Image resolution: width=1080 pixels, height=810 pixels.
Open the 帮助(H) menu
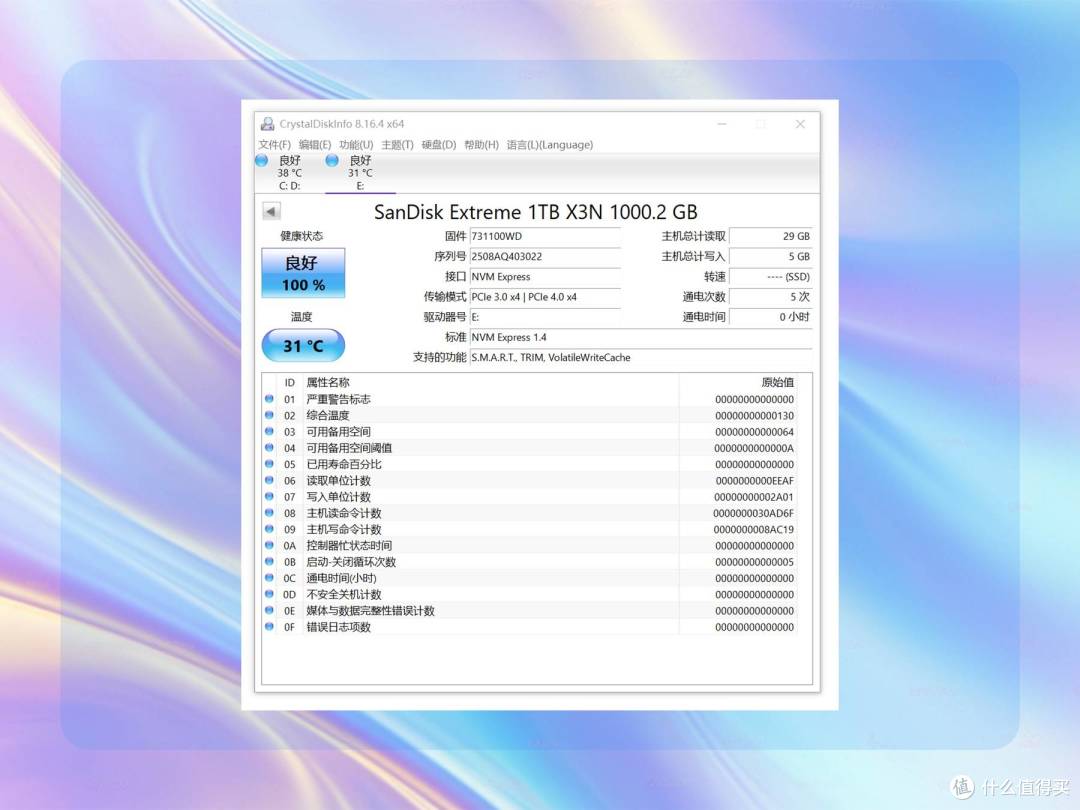[x=481, y=145]
